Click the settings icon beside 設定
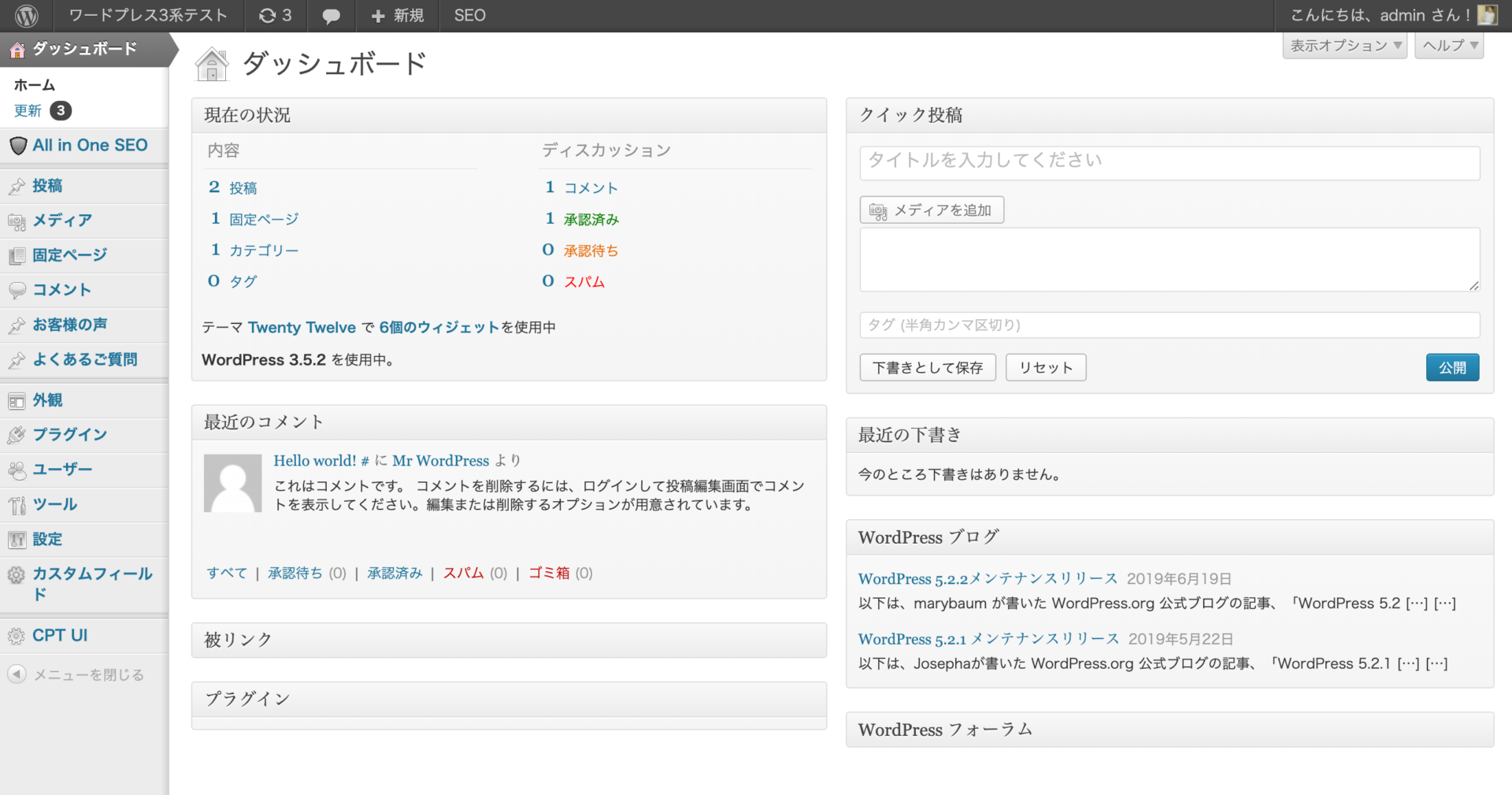 [x=17, y=540]
